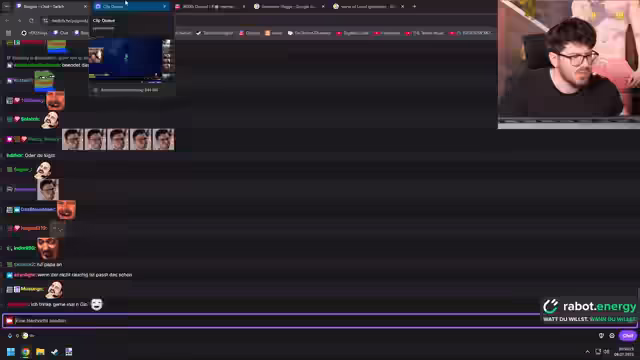Open the fifth taskbar app icon
Screen dimensions: 640x360
[69, 352]
